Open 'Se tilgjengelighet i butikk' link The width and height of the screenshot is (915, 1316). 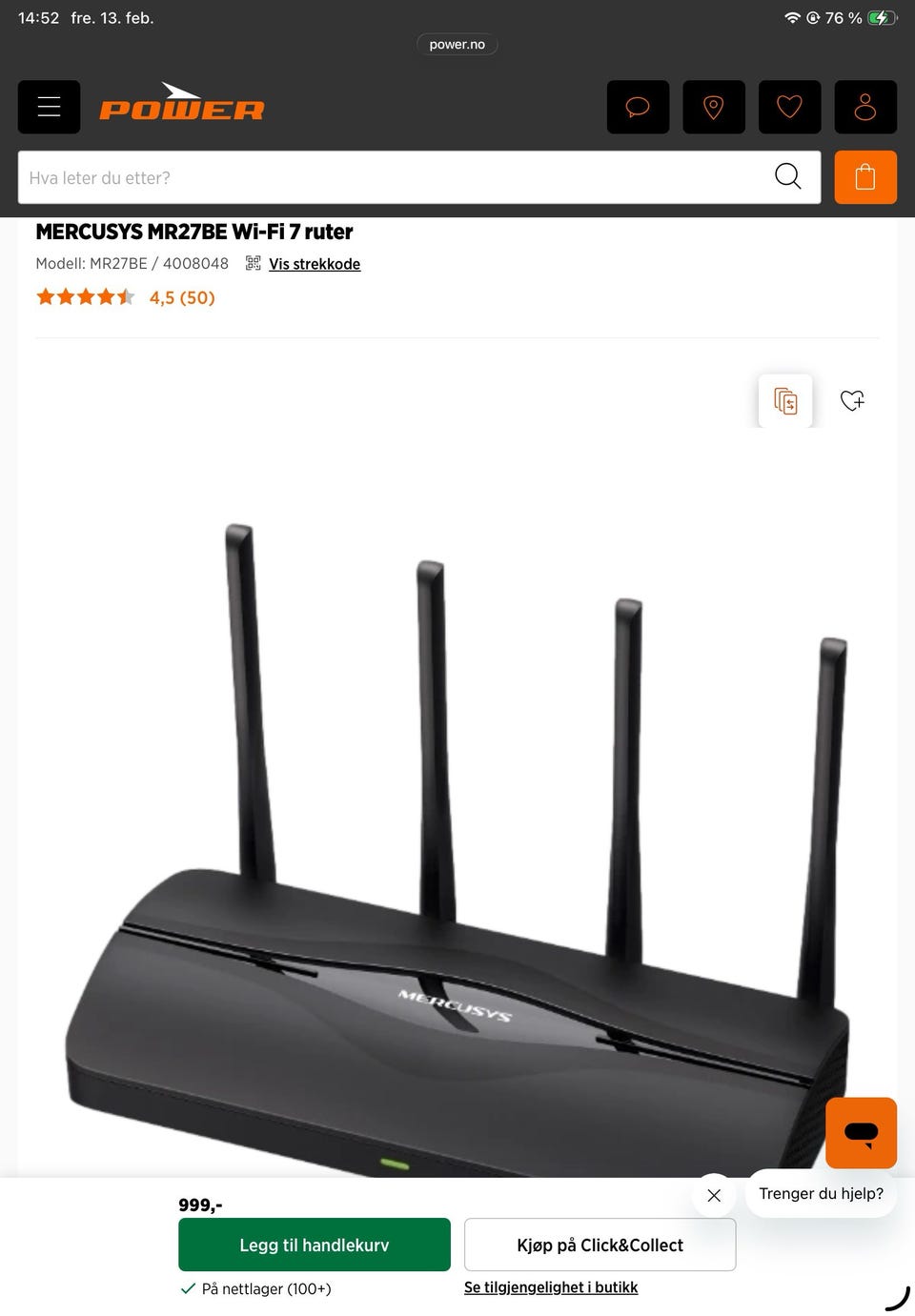click(551, 1287)
